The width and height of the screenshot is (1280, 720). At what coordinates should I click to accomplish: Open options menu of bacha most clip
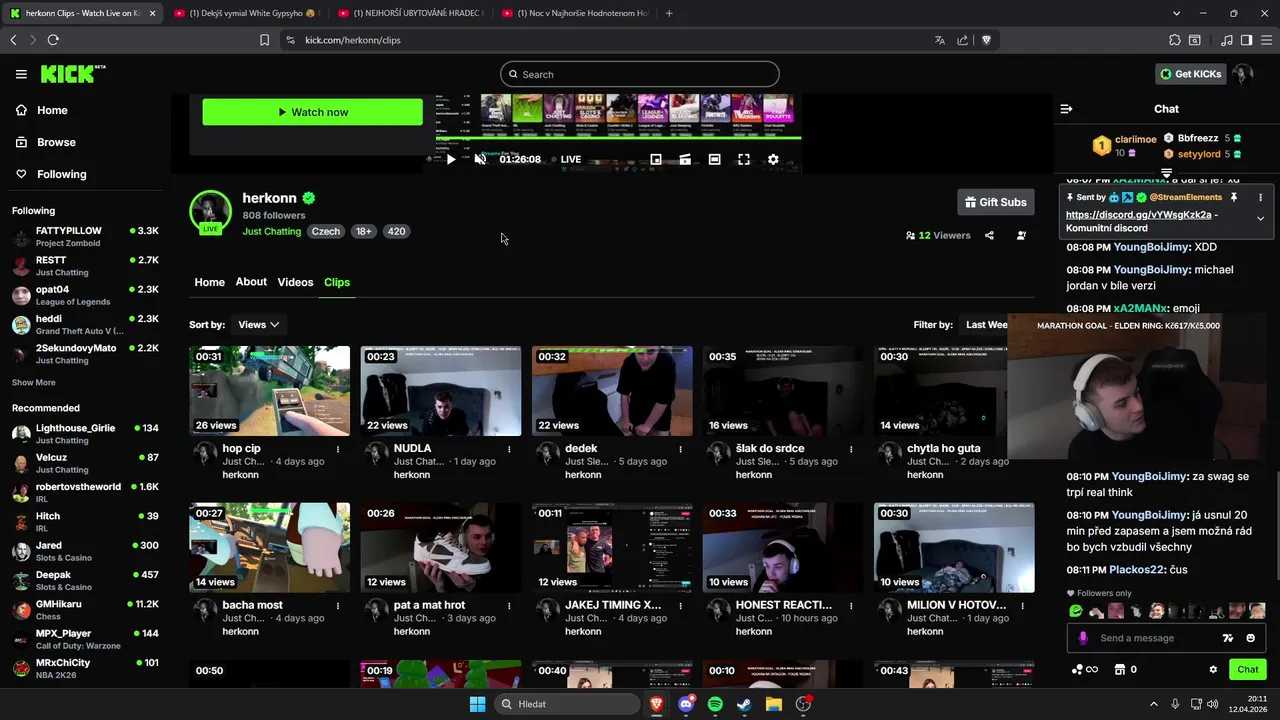pos(338,605)
